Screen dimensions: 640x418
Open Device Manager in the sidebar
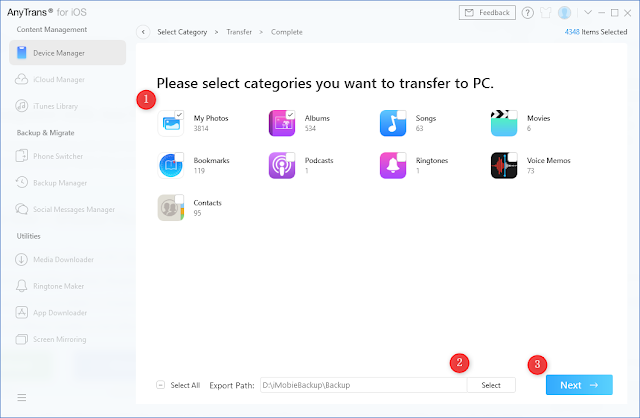coord(67,53)
